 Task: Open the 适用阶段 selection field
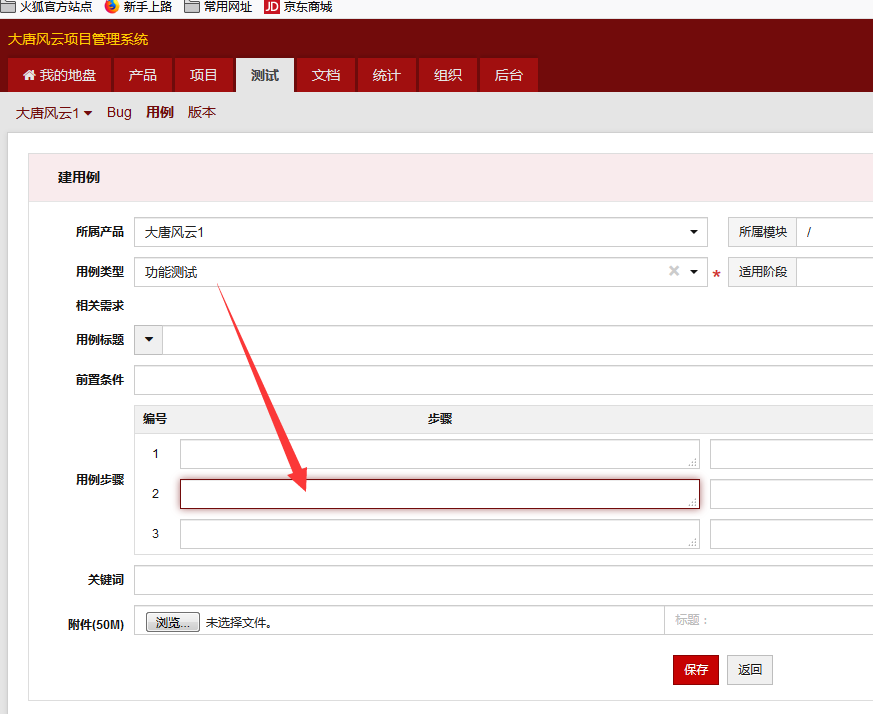point(835,272)
